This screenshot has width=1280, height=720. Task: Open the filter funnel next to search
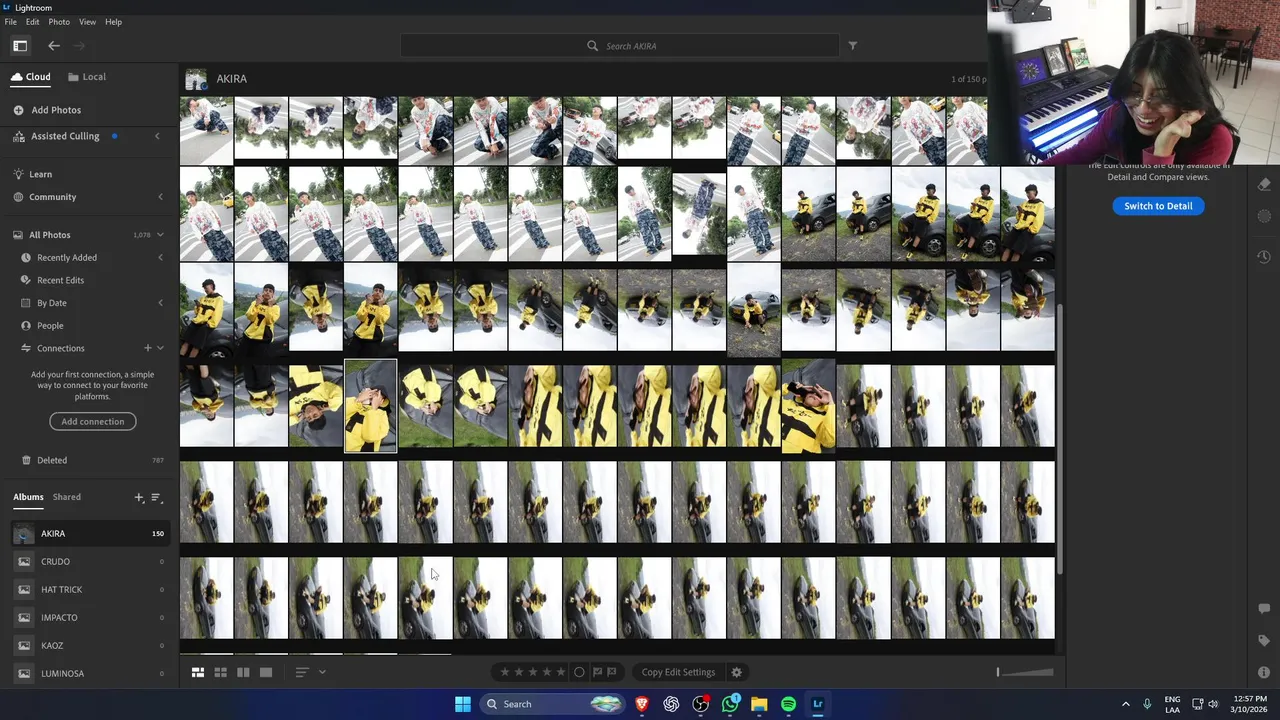tap(853, 45)
